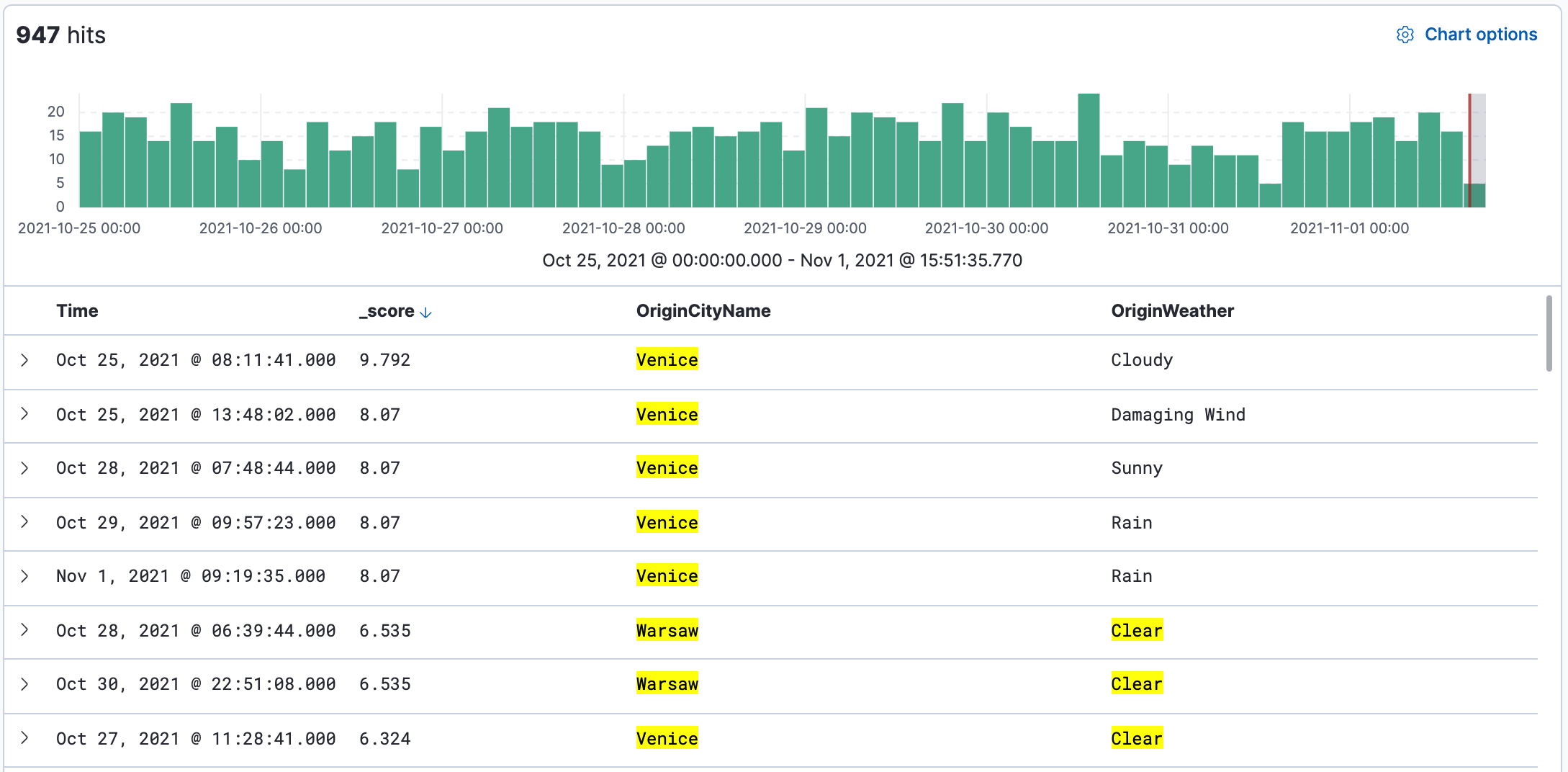Click the OriginWeather column header
Screen dimensions: 1568x772
tap(1172, 311)
